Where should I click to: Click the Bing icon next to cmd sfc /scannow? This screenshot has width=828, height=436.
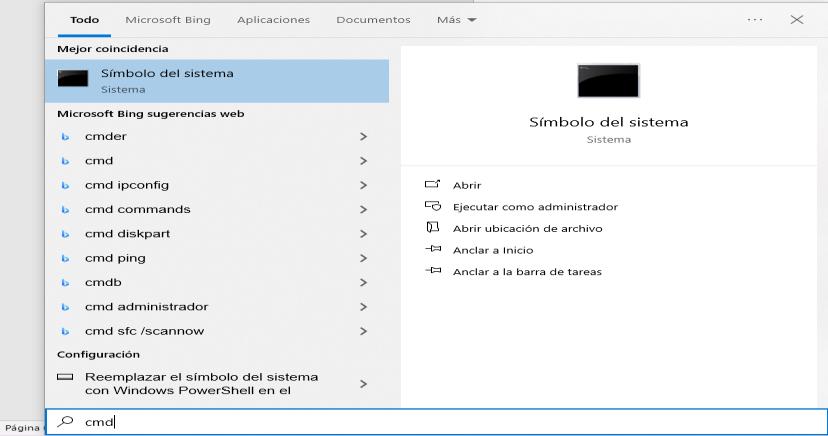pos(65,331)
